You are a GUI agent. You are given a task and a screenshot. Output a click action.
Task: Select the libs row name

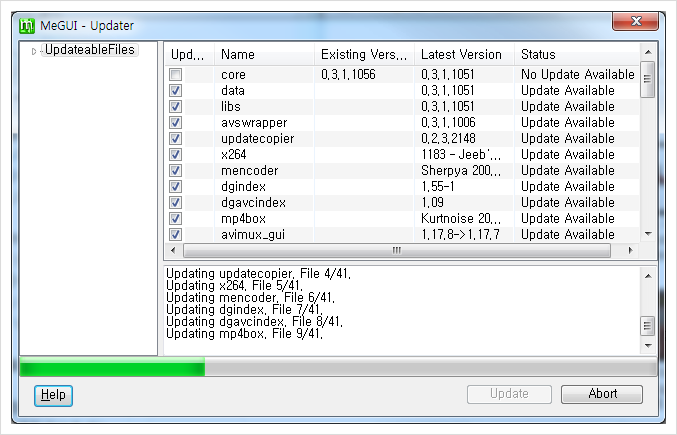pyautogui.click(x=231, y=107)
